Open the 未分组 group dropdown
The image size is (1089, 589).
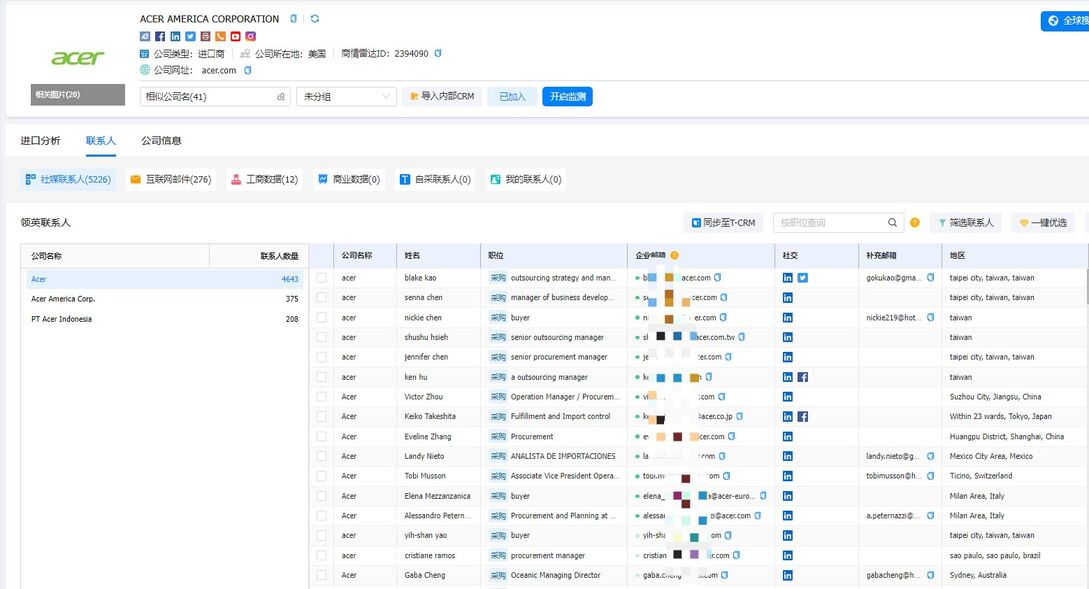tap(347, 97)
